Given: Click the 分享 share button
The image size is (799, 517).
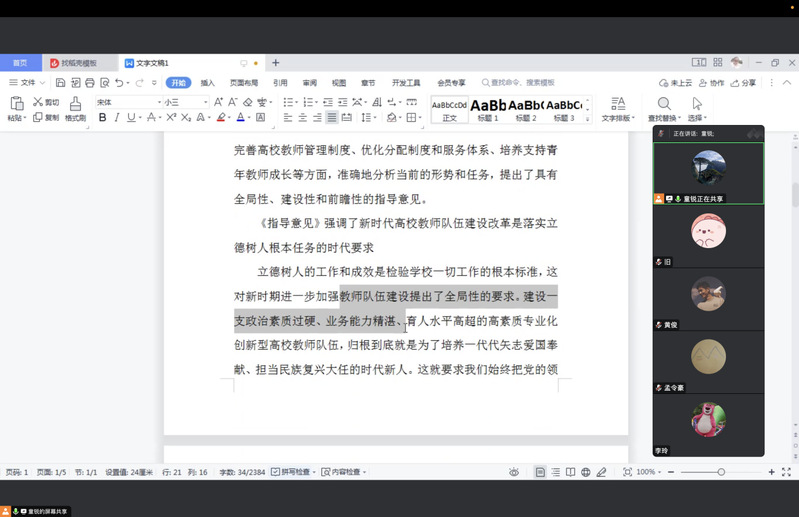Looking at the screenshot, I should click(x=745, y=83).
